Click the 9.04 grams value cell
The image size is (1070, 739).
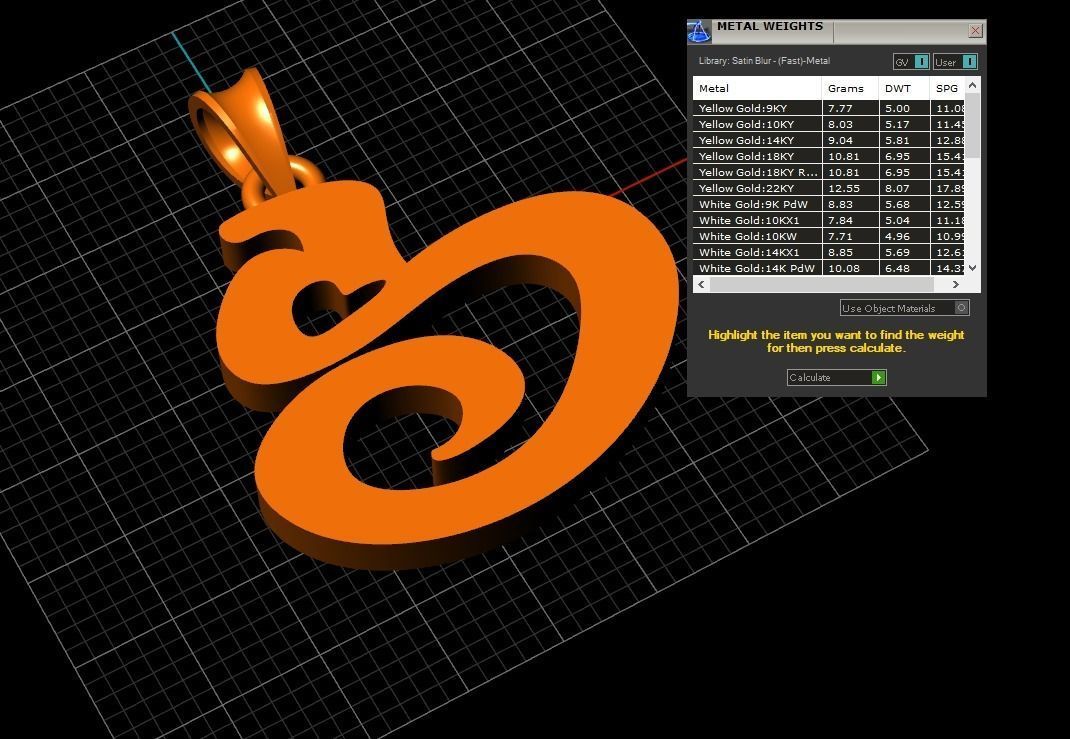click(x=850, y=140)
